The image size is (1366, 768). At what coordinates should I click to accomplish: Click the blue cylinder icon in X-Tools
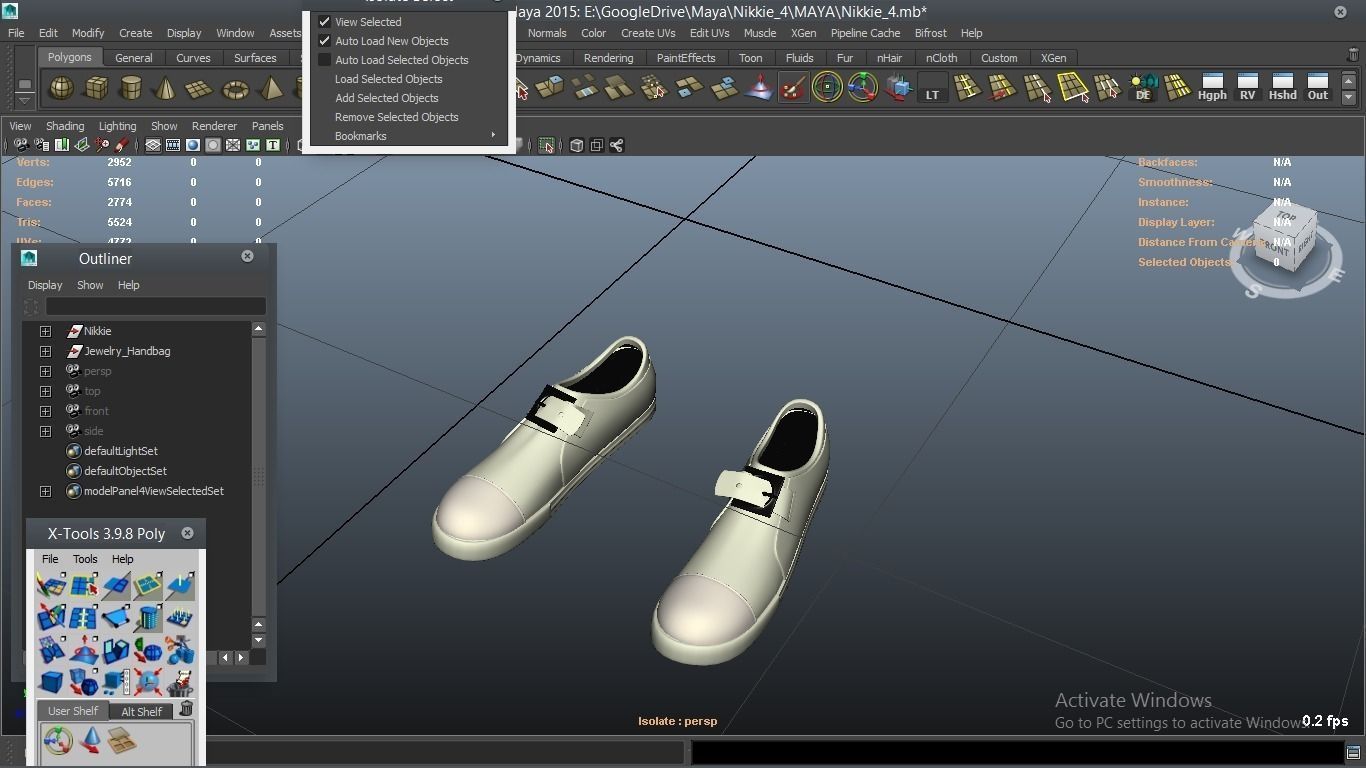[x=148, y=618]
